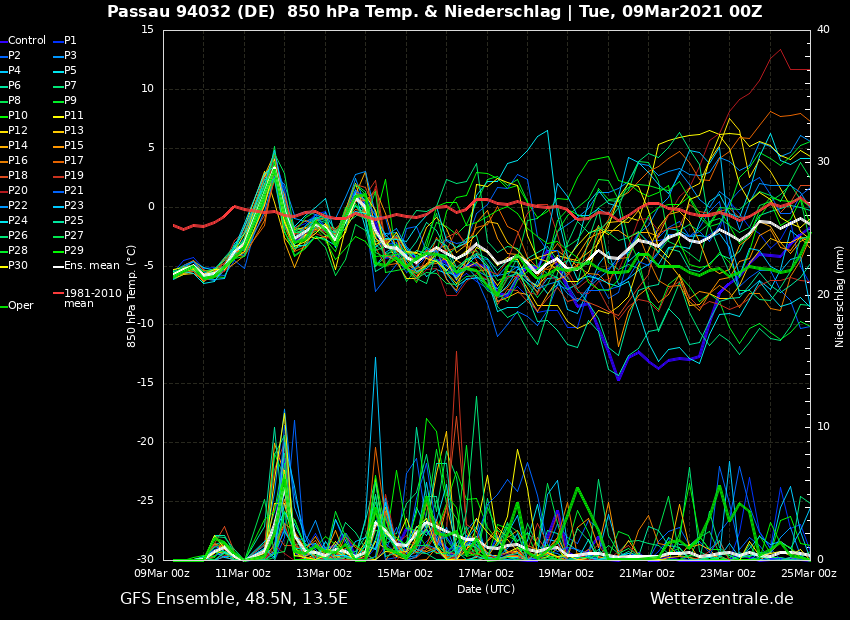
Task: Select the '30' Niederschlag axis tick
Action: pos(823,162)
